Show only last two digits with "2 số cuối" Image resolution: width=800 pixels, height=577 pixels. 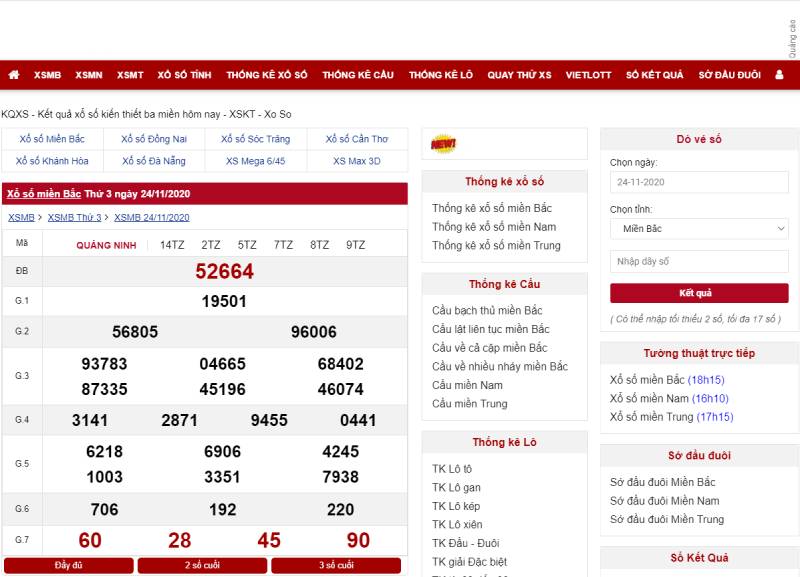click(201, 565)
